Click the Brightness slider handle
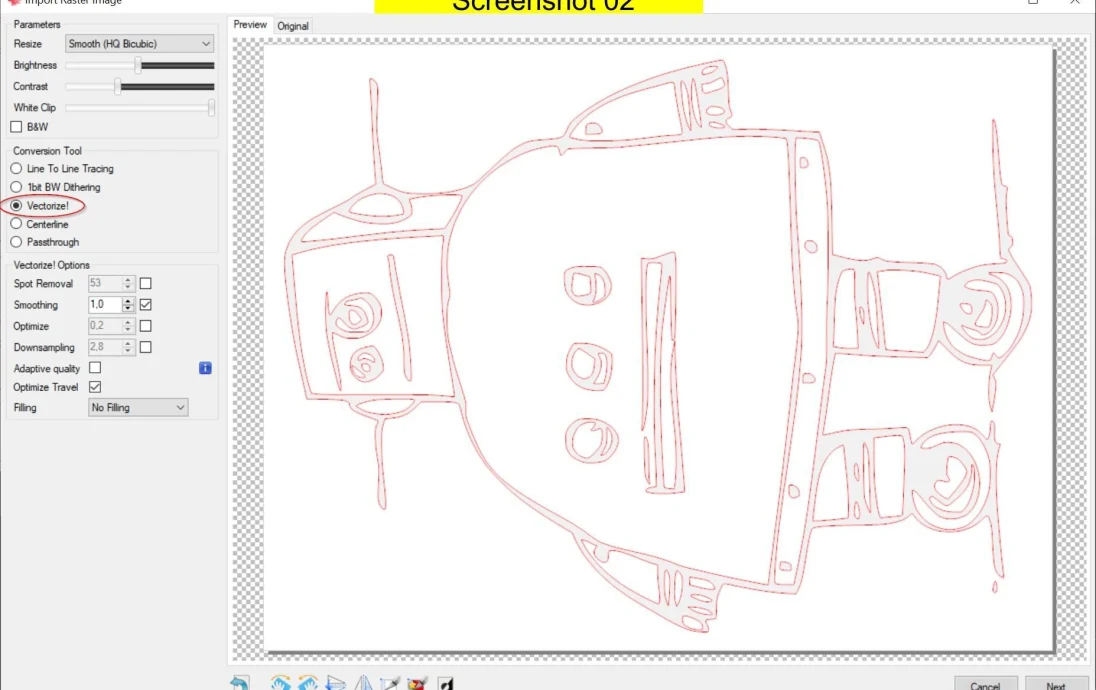Image resolution: width=1096 pixels, height=690 pixels. (138, 65)
